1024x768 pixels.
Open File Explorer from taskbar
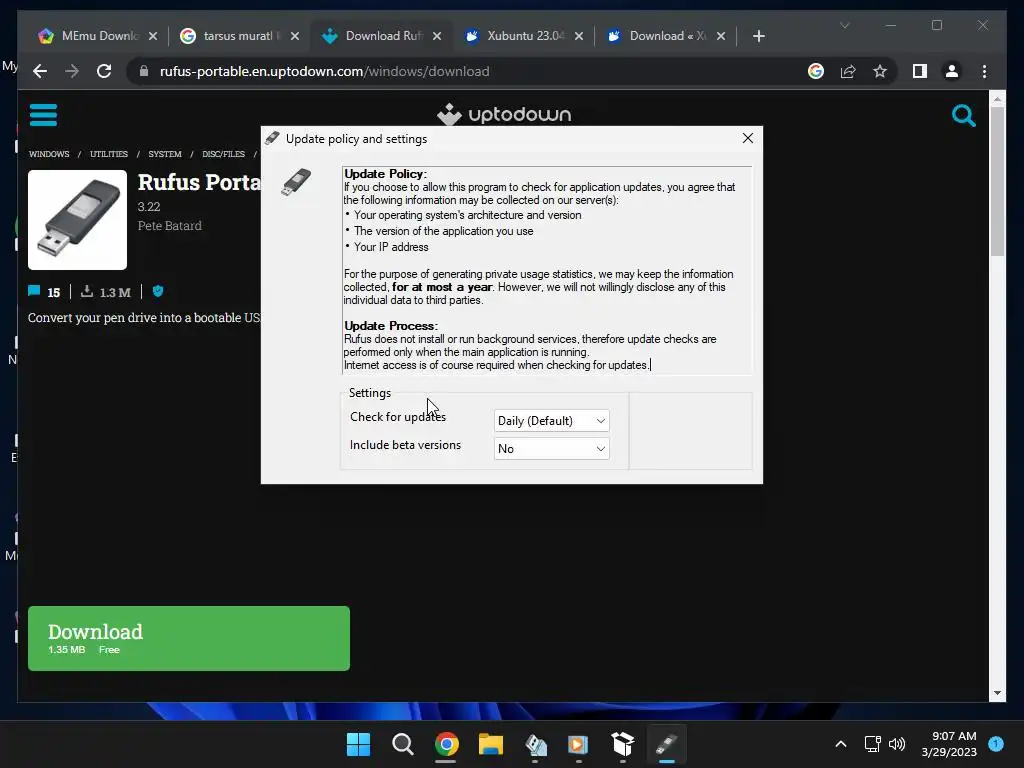[490, 744]
